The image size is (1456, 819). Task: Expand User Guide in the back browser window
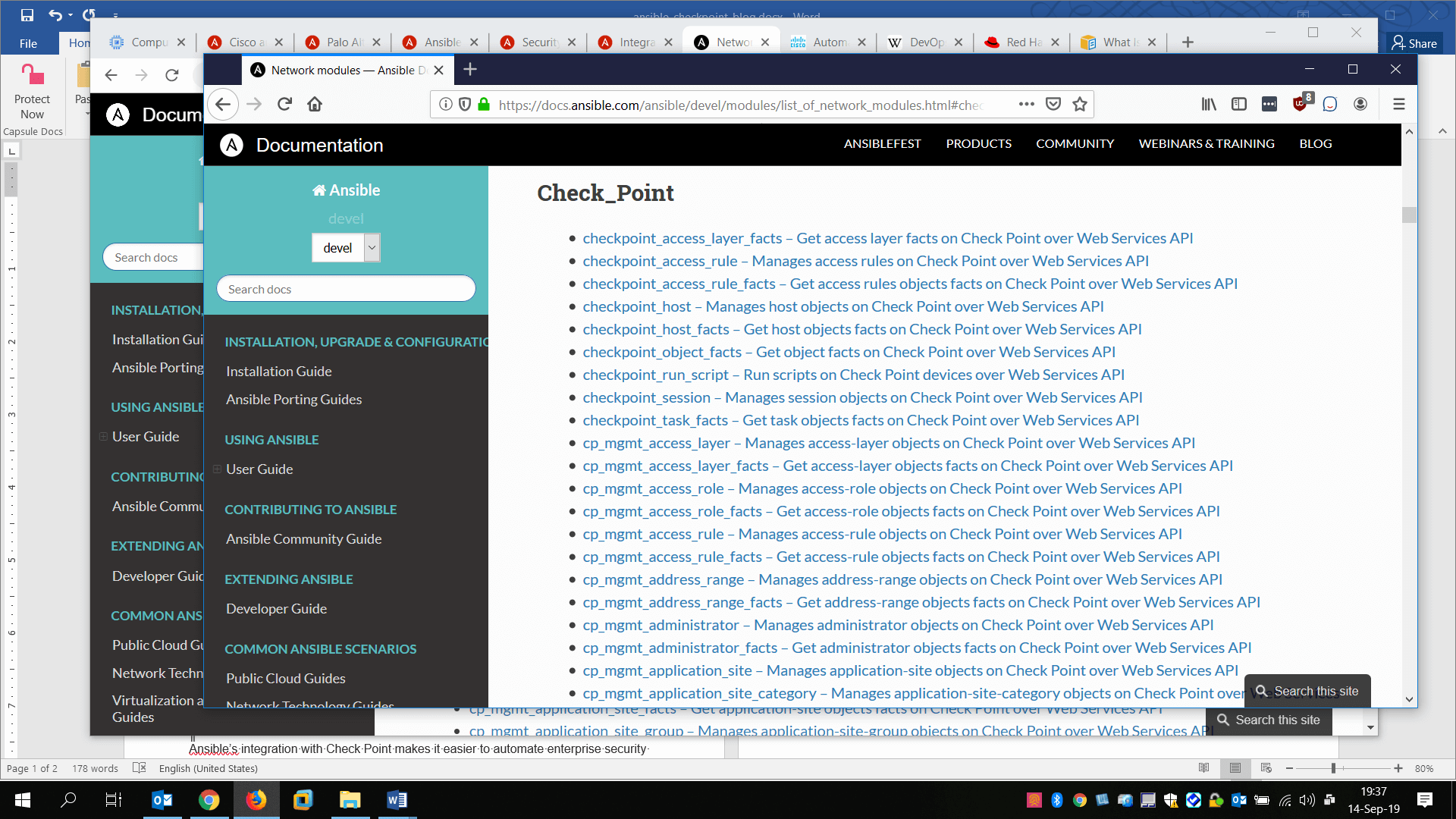click(103, 436)
